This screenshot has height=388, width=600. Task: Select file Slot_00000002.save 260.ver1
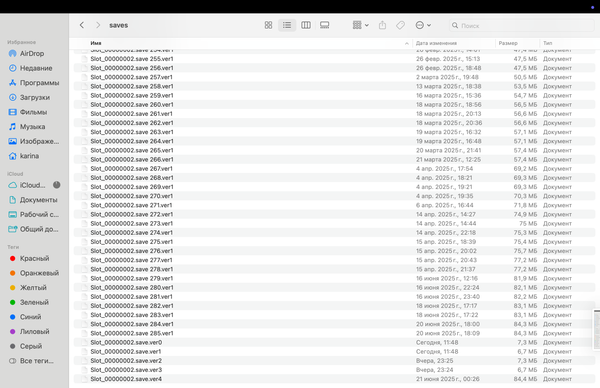[334, 104]
